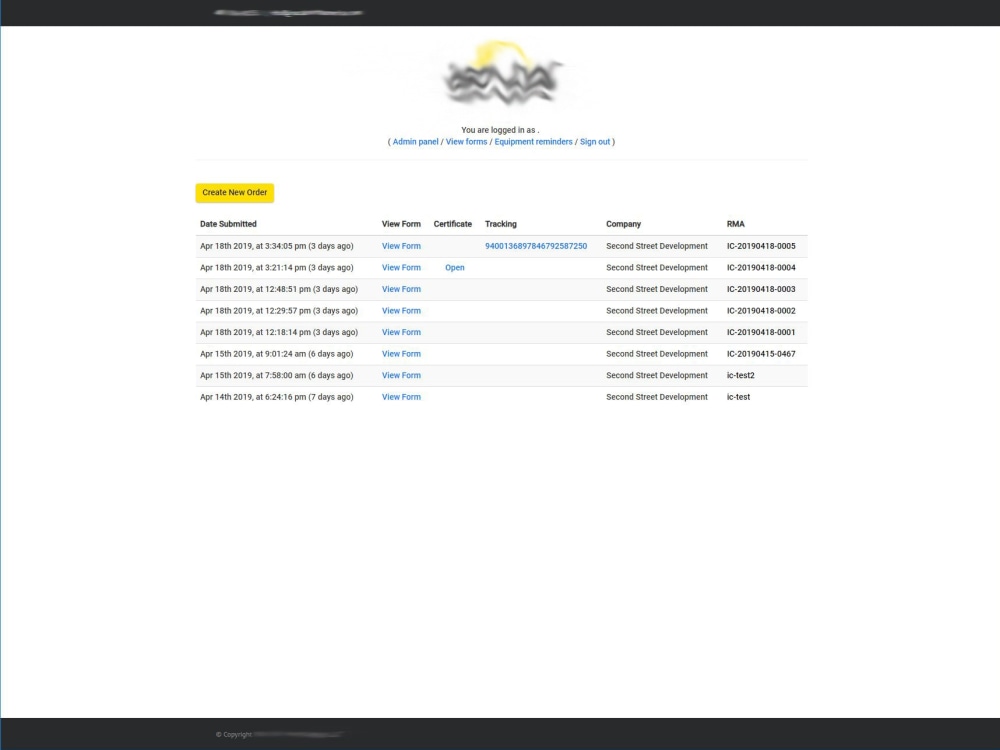
Task: View Form for RMA IC-20190415-0467
Action: (x=401, y=354)
